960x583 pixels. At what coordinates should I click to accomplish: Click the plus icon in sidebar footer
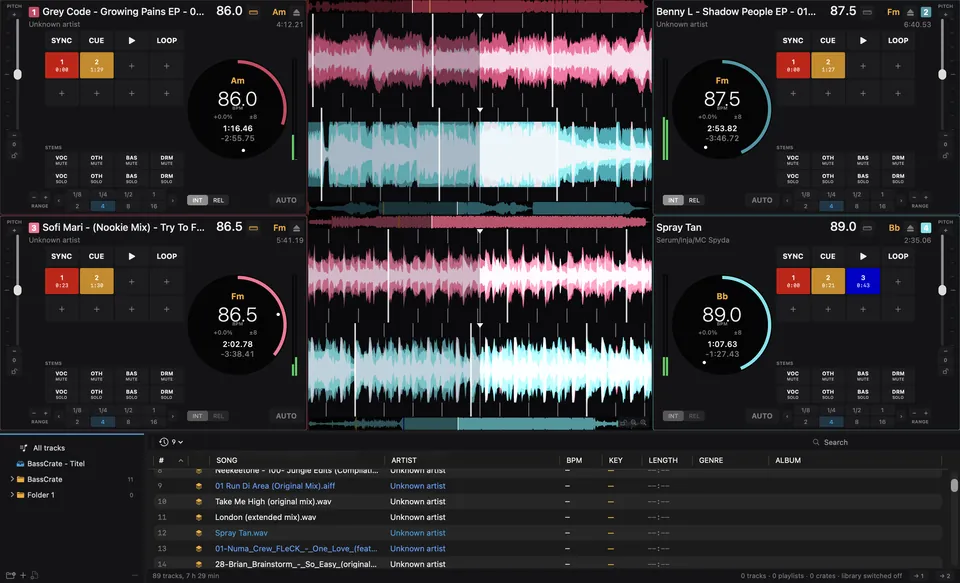tap(23, 575)
